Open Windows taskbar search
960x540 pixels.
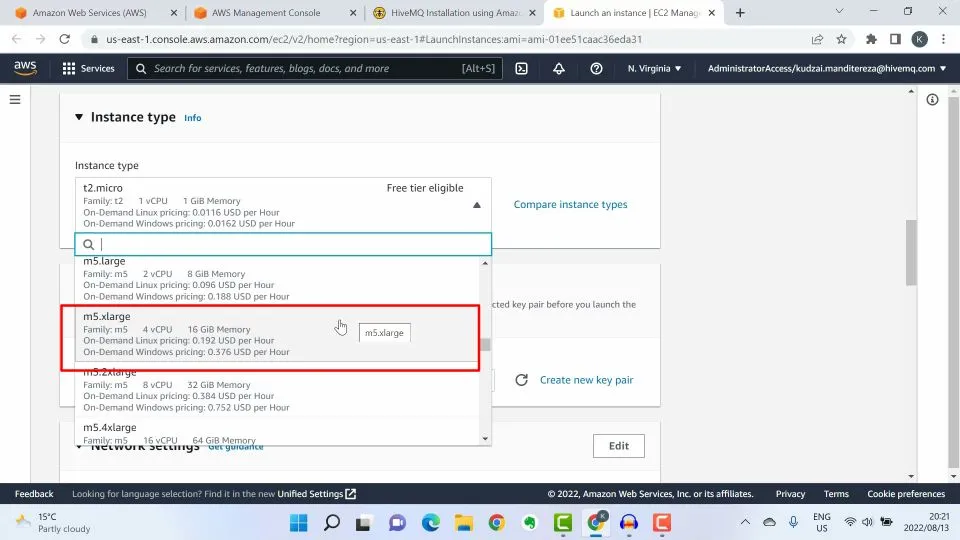[332, 523]
